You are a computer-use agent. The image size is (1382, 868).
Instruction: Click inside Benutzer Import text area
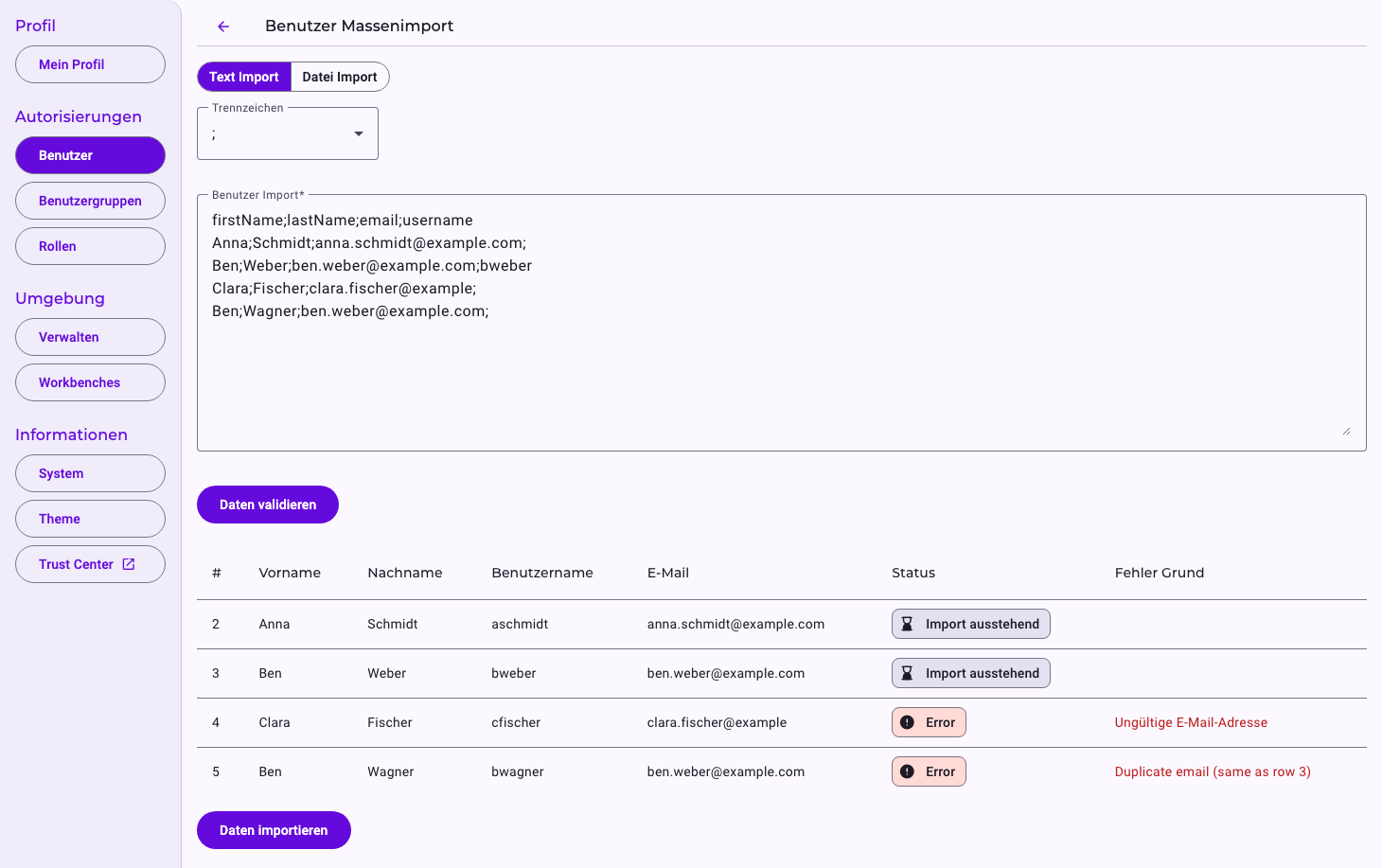781,323
